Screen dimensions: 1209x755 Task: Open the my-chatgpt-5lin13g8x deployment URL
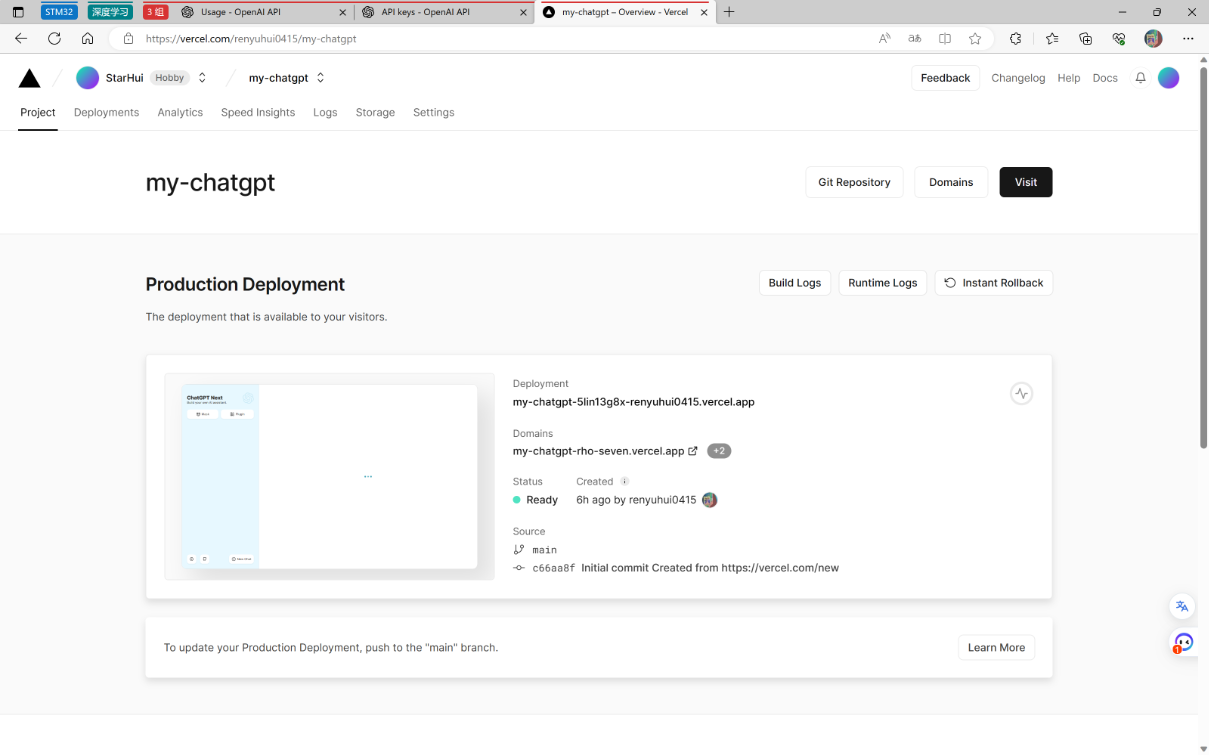point(633,402)
